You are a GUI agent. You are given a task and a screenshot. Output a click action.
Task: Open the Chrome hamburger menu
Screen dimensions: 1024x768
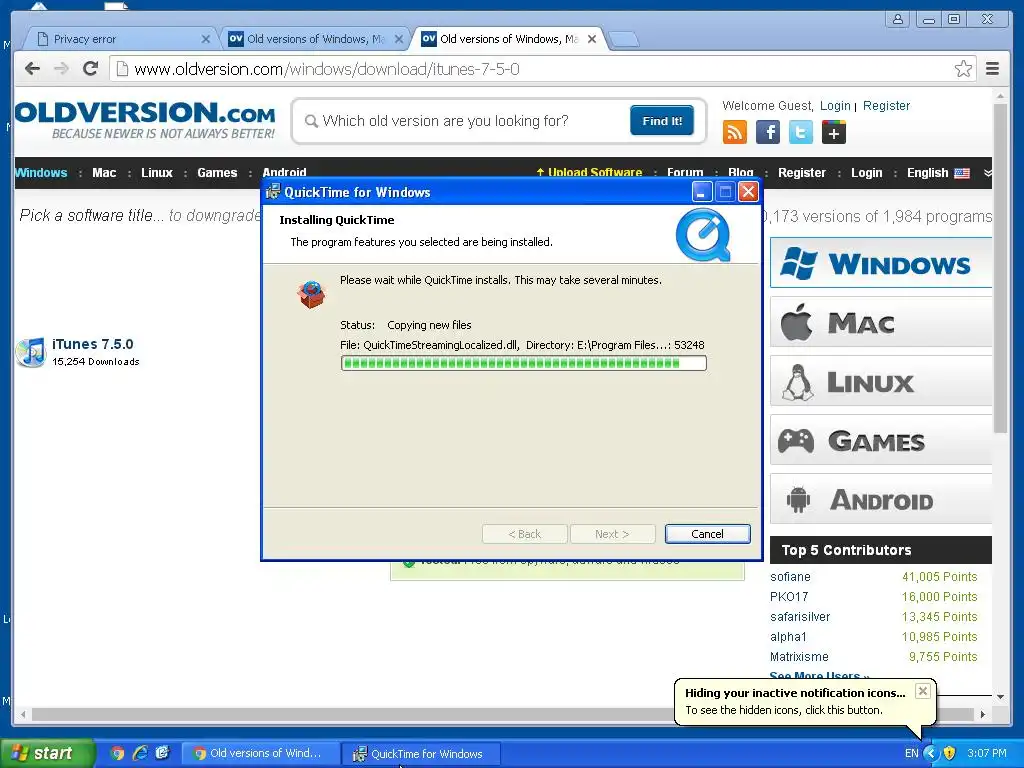992,69
